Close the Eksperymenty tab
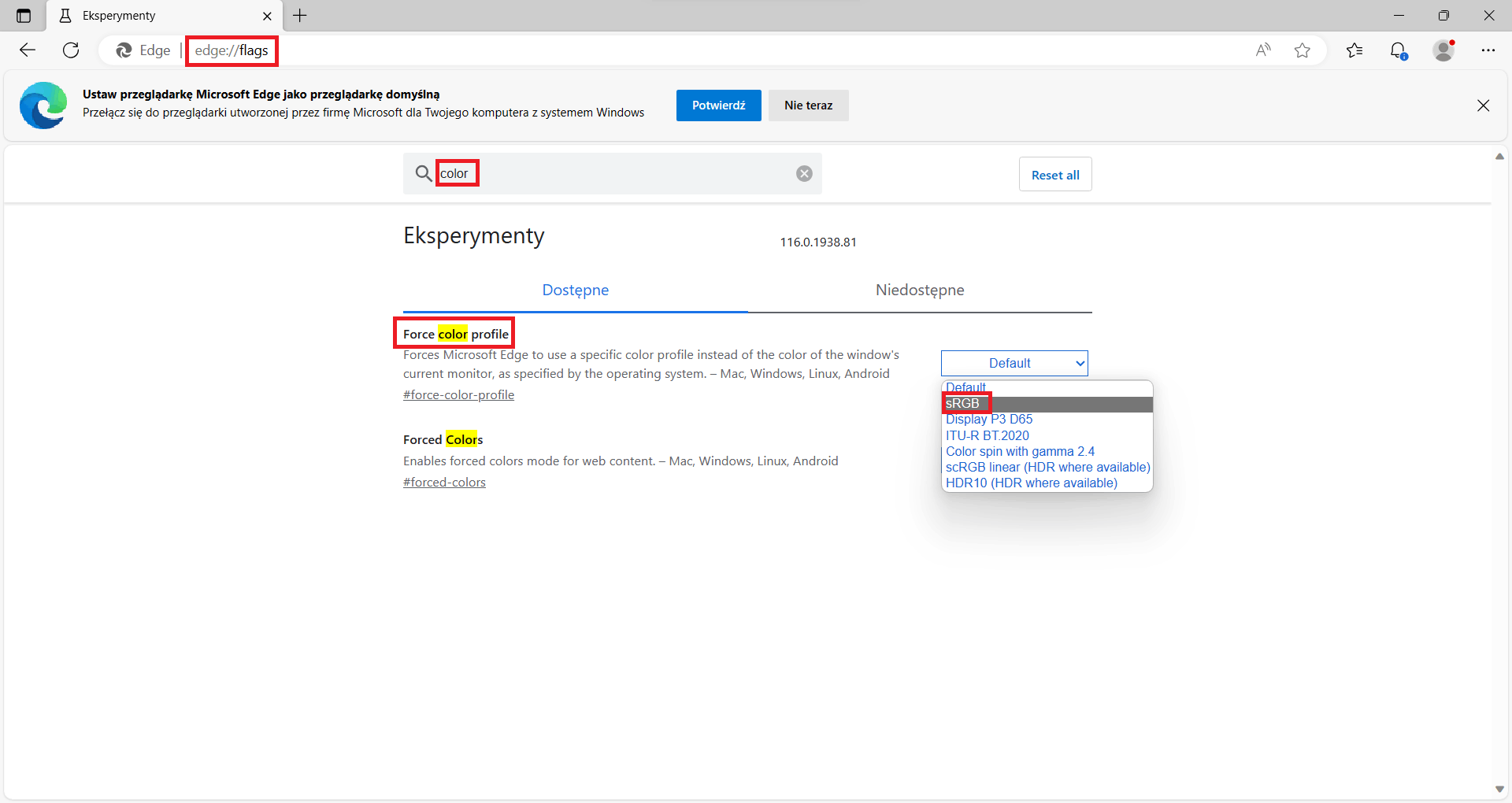Screen dimensions: 1512x803 tap(267, 16)
